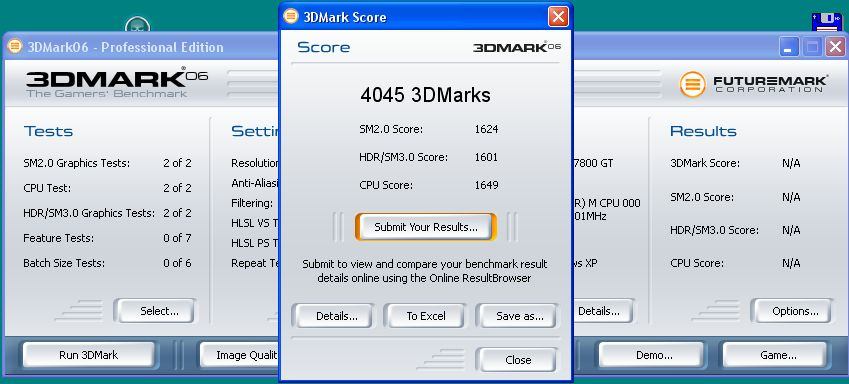Click the 3DMark Score dialog title icon
This screenshot has height=384, width=849.
291,16
